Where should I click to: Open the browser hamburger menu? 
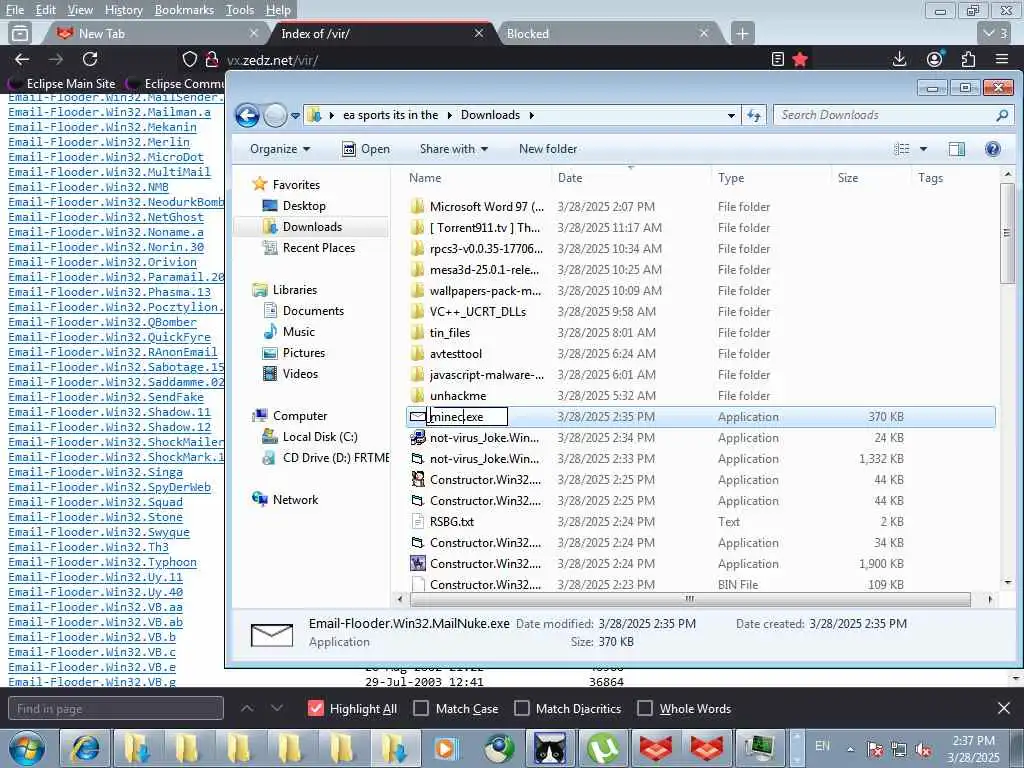pos(1002,59)
